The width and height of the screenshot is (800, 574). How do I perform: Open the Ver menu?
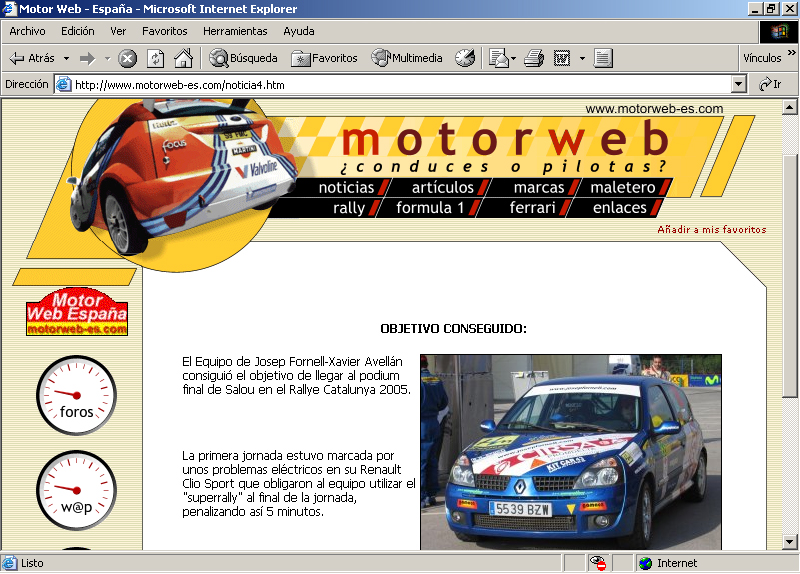coord(118,31)
